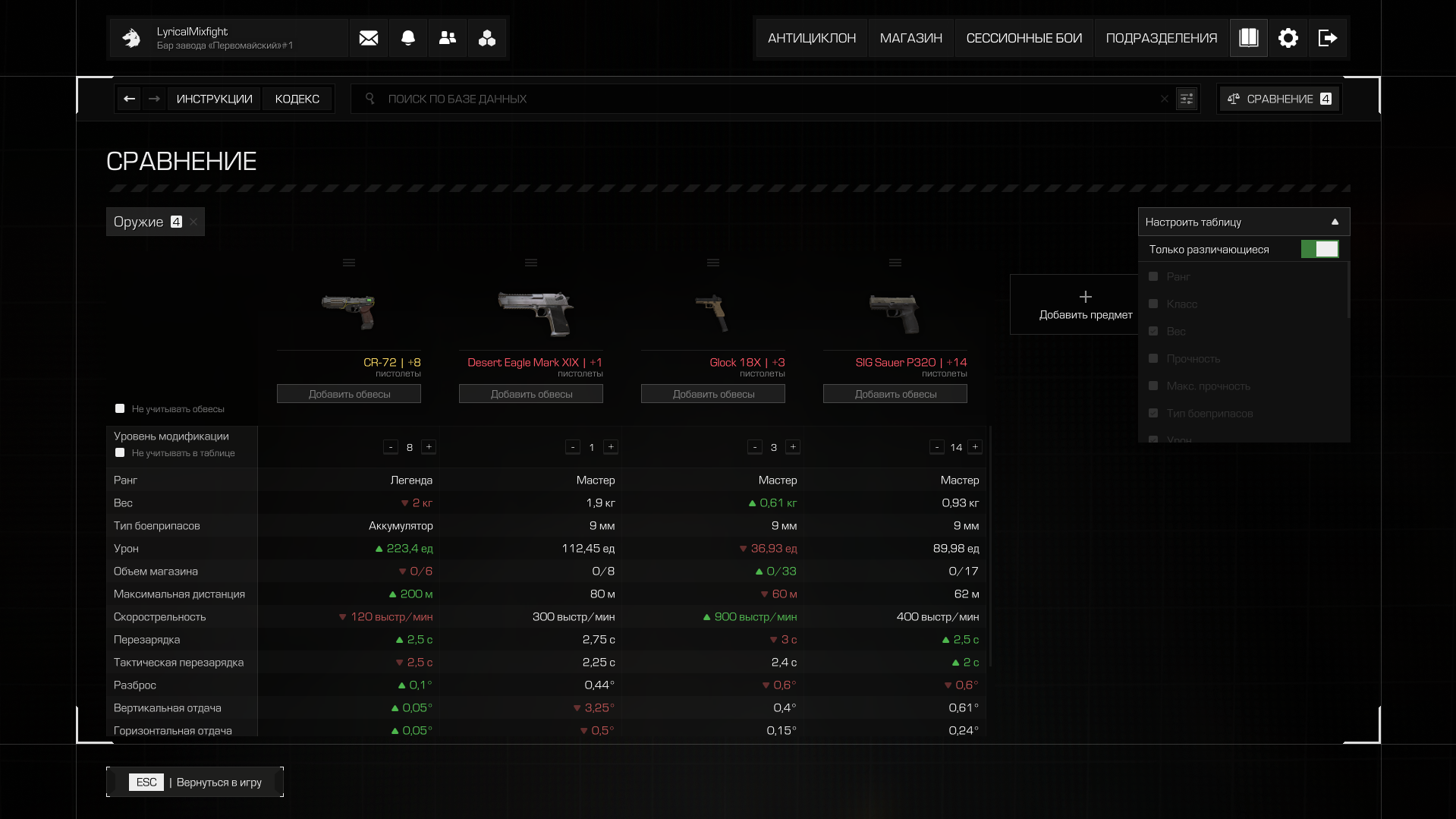Check the 'Не учитывать обвесы' checkbox

point(120,408)
